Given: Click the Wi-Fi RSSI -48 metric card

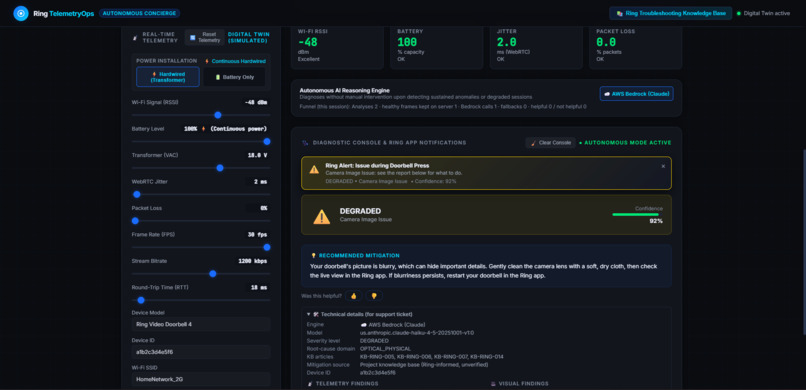Looking at the screenshot, I should [x=337, y=47].
